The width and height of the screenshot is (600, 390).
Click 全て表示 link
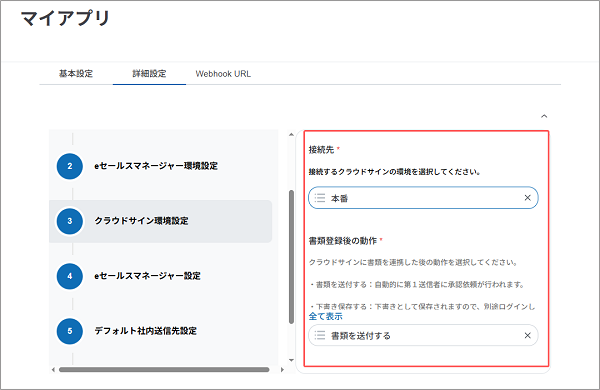(x=326, y=317)
